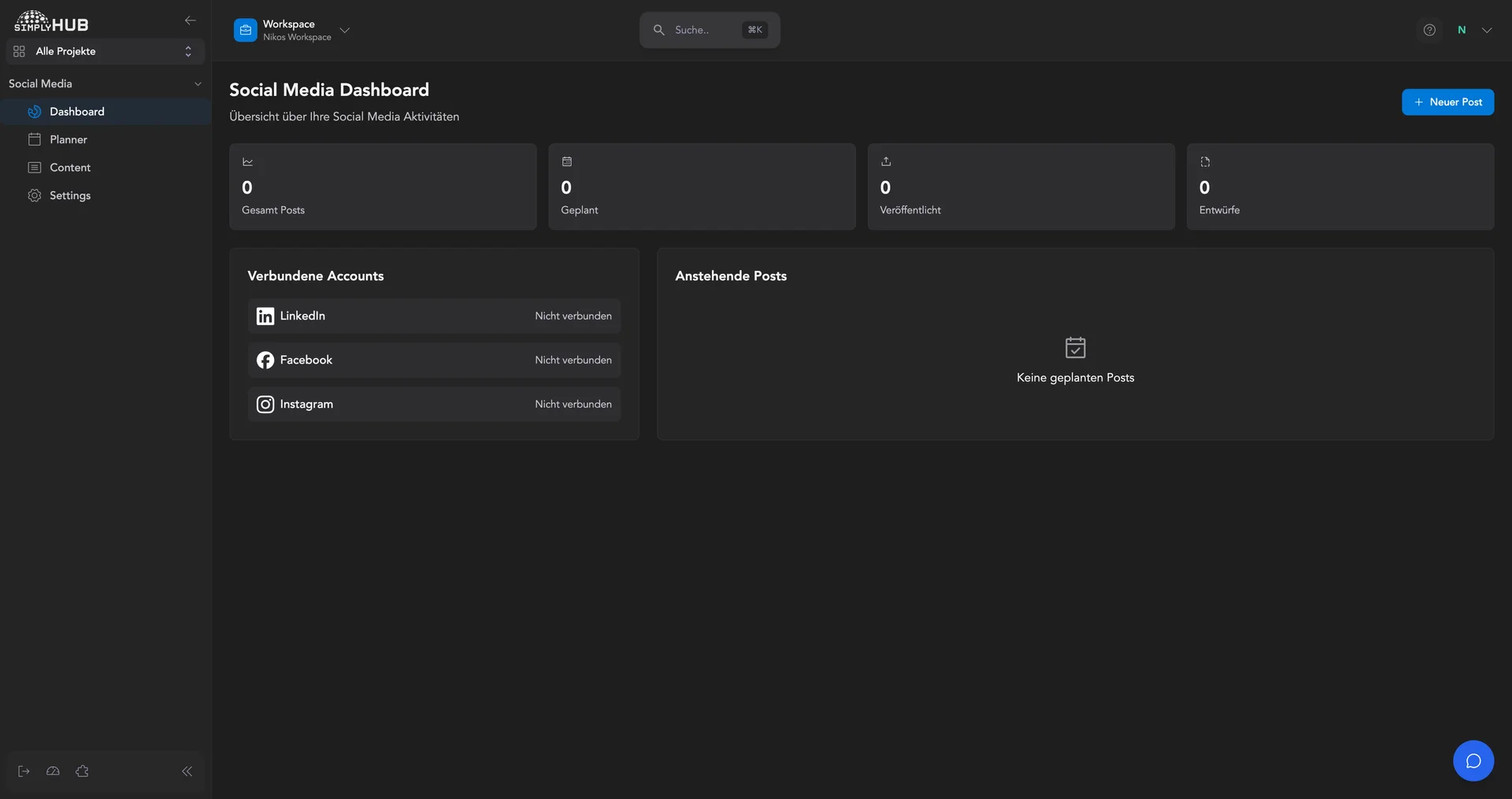This screenshot has height=799, width=1512.
Task: Click the SimplyHUB logo
Action: tap(51, 21)
